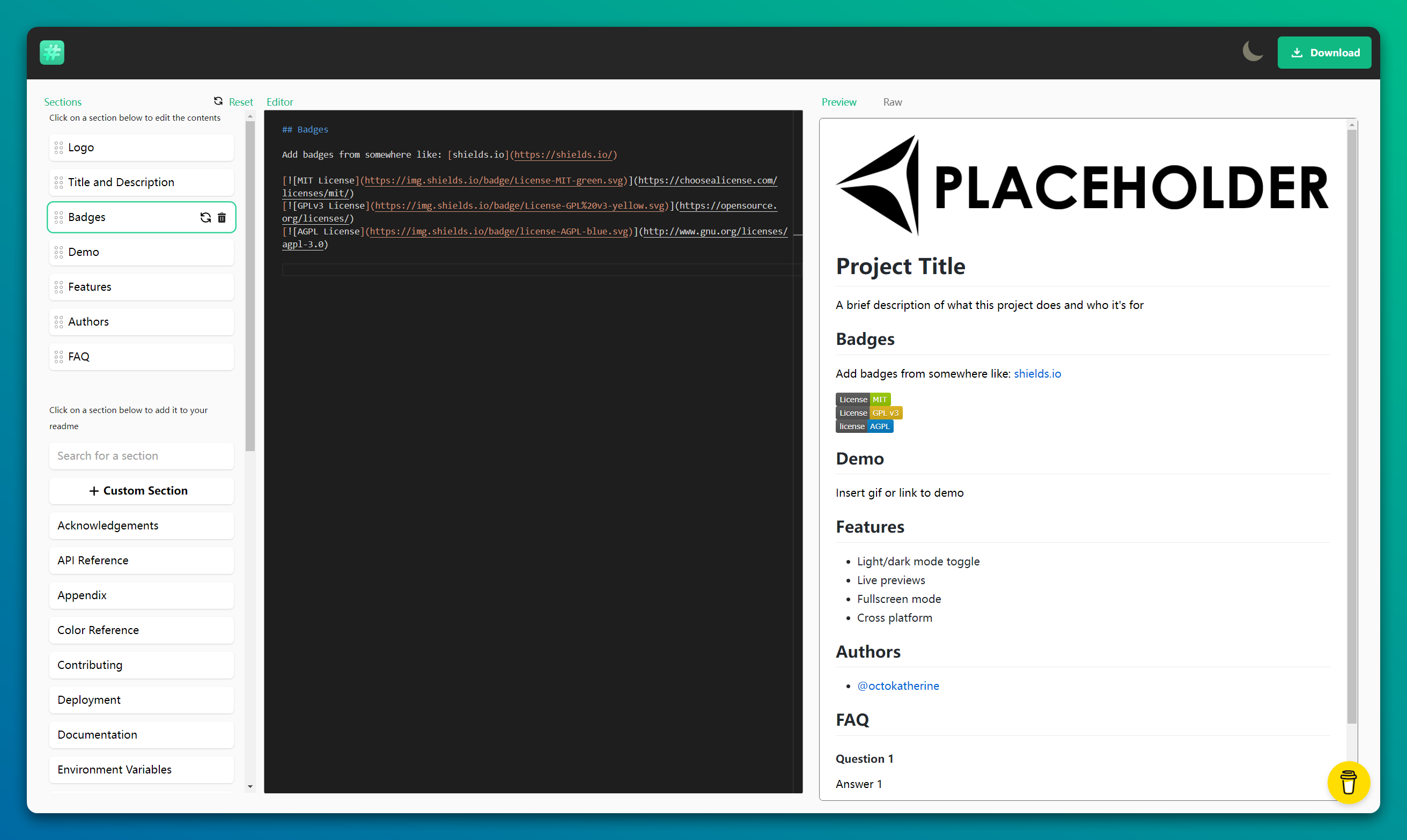1407x840 pixels.
Task: Click preview pane scrollbar up arrow
Action: click(x=1352, y=125)
